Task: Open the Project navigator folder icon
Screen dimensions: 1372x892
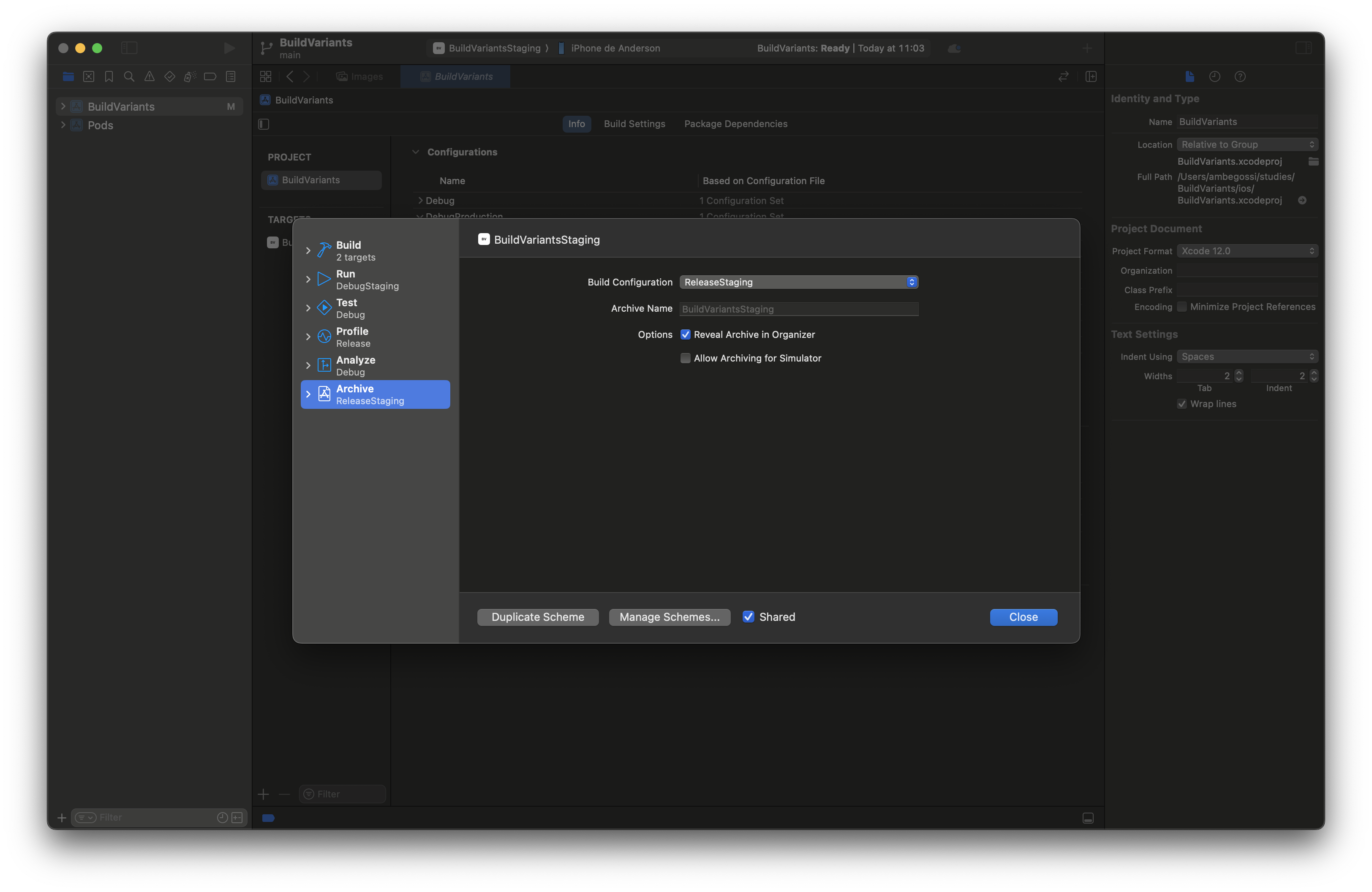Action: tap(68, 76)
